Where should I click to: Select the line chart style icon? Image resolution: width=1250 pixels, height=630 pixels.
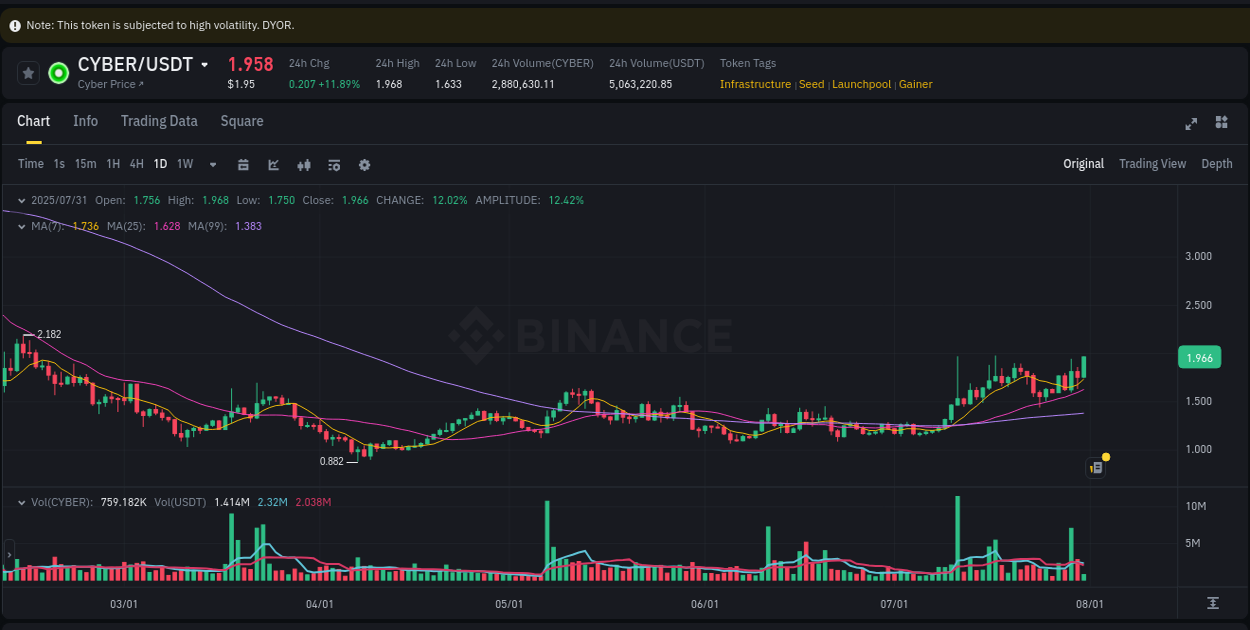273,164
